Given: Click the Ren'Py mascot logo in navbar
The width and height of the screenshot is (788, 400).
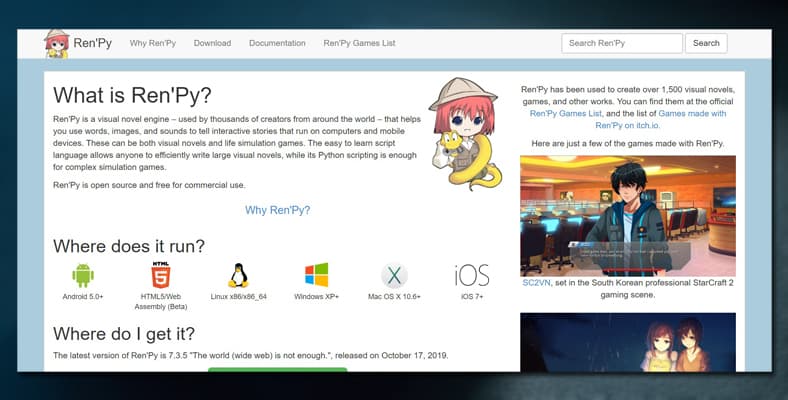Looking at the screenshot, I should coord(56,44).
